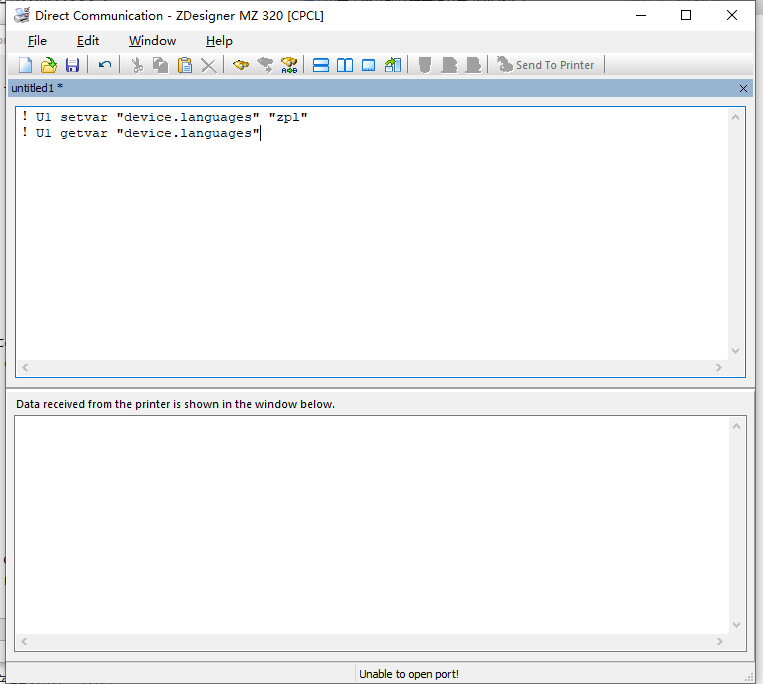Tile windows vertically with toolbar icon
This screenshot has width=763, height=684.
[x=345, y=65]
